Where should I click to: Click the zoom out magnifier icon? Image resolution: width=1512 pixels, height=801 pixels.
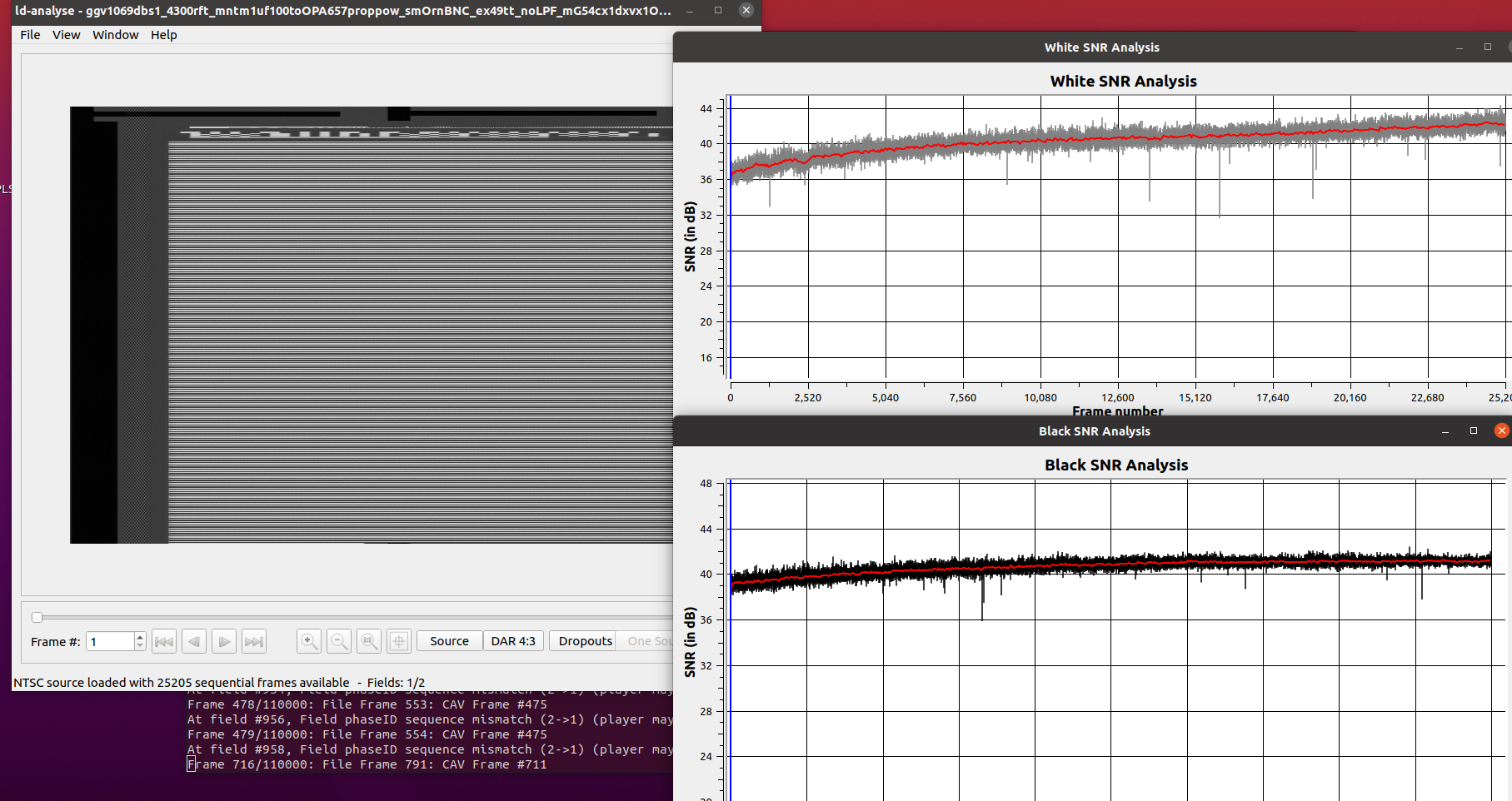(339, 641)
